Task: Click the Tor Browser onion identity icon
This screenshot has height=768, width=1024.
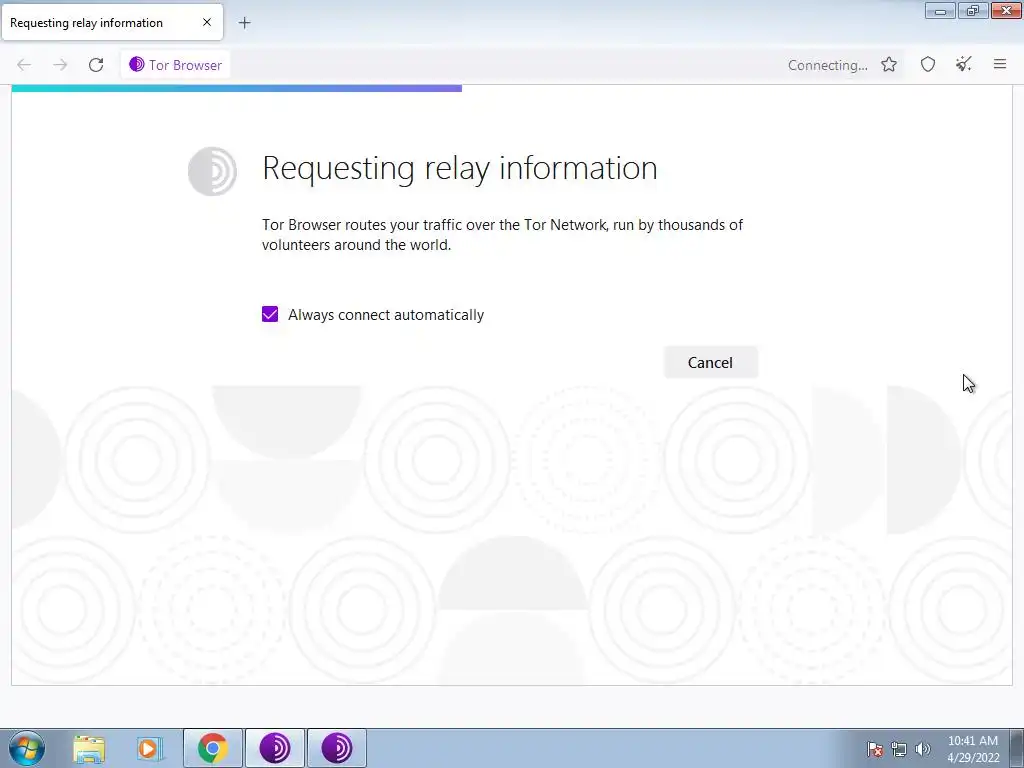Action: point(136,64)
